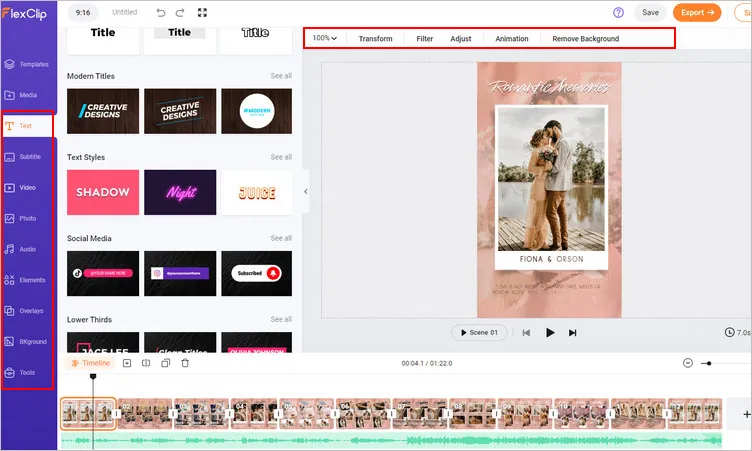
Task: See all Text Styles
Action: click(281, 157)
